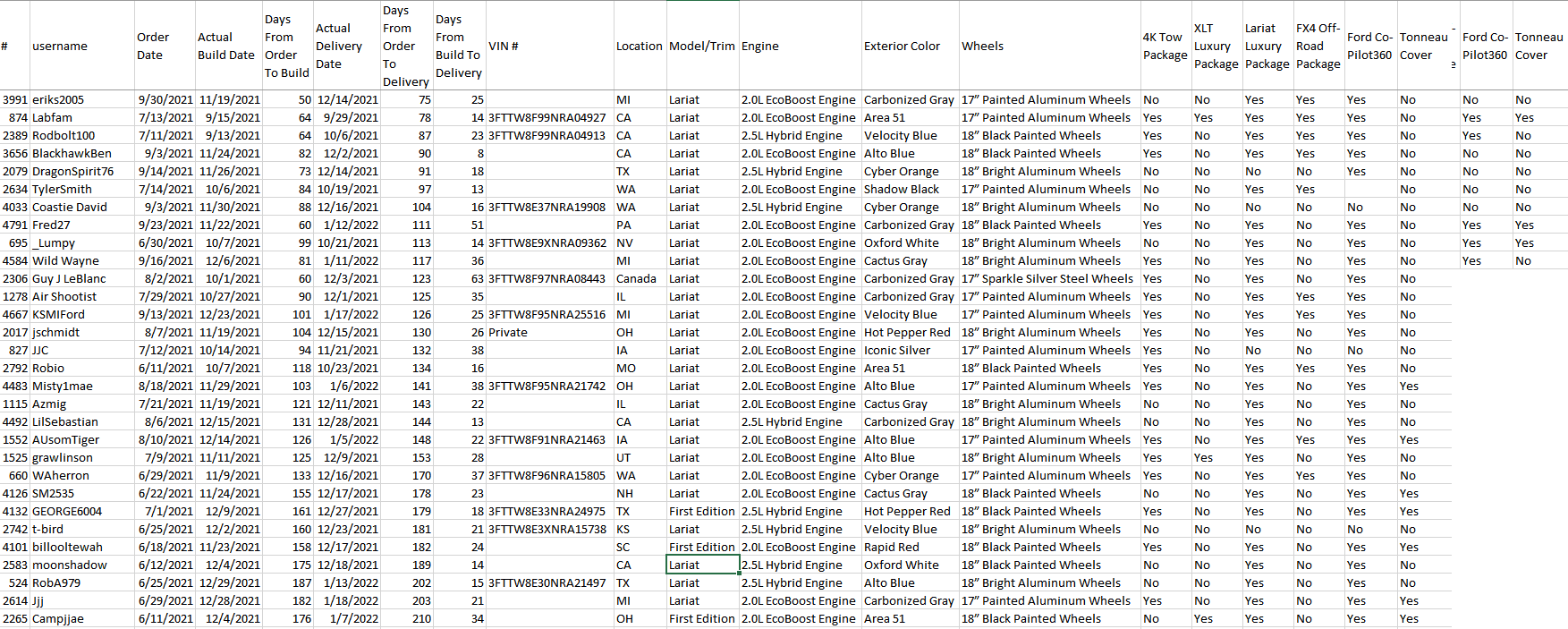Select the Iconic Silver color cell
The image size is (1568, 629).
point(910,350)
